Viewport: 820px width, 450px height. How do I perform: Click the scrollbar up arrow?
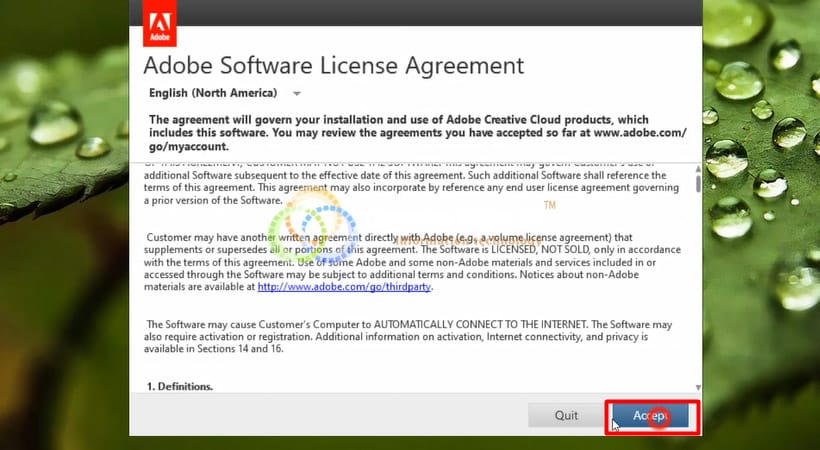(698, 170)
